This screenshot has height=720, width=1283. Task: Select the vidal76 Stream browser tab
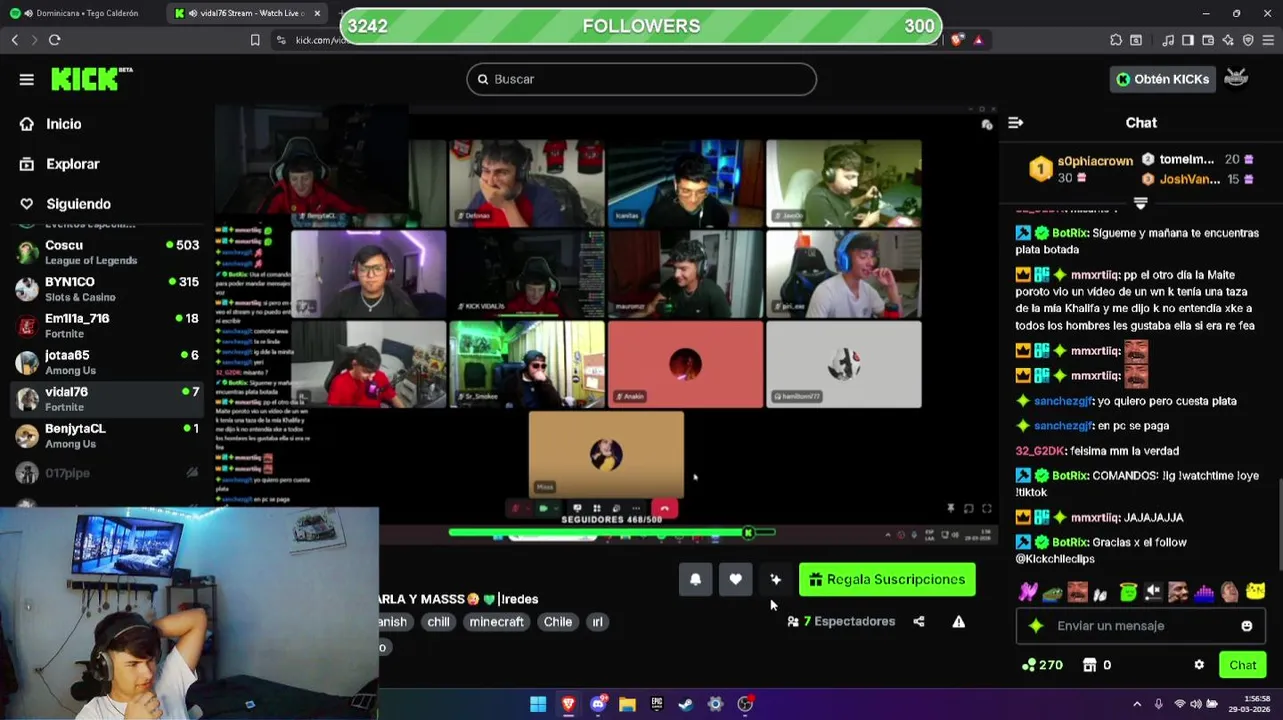coord(246,13)
